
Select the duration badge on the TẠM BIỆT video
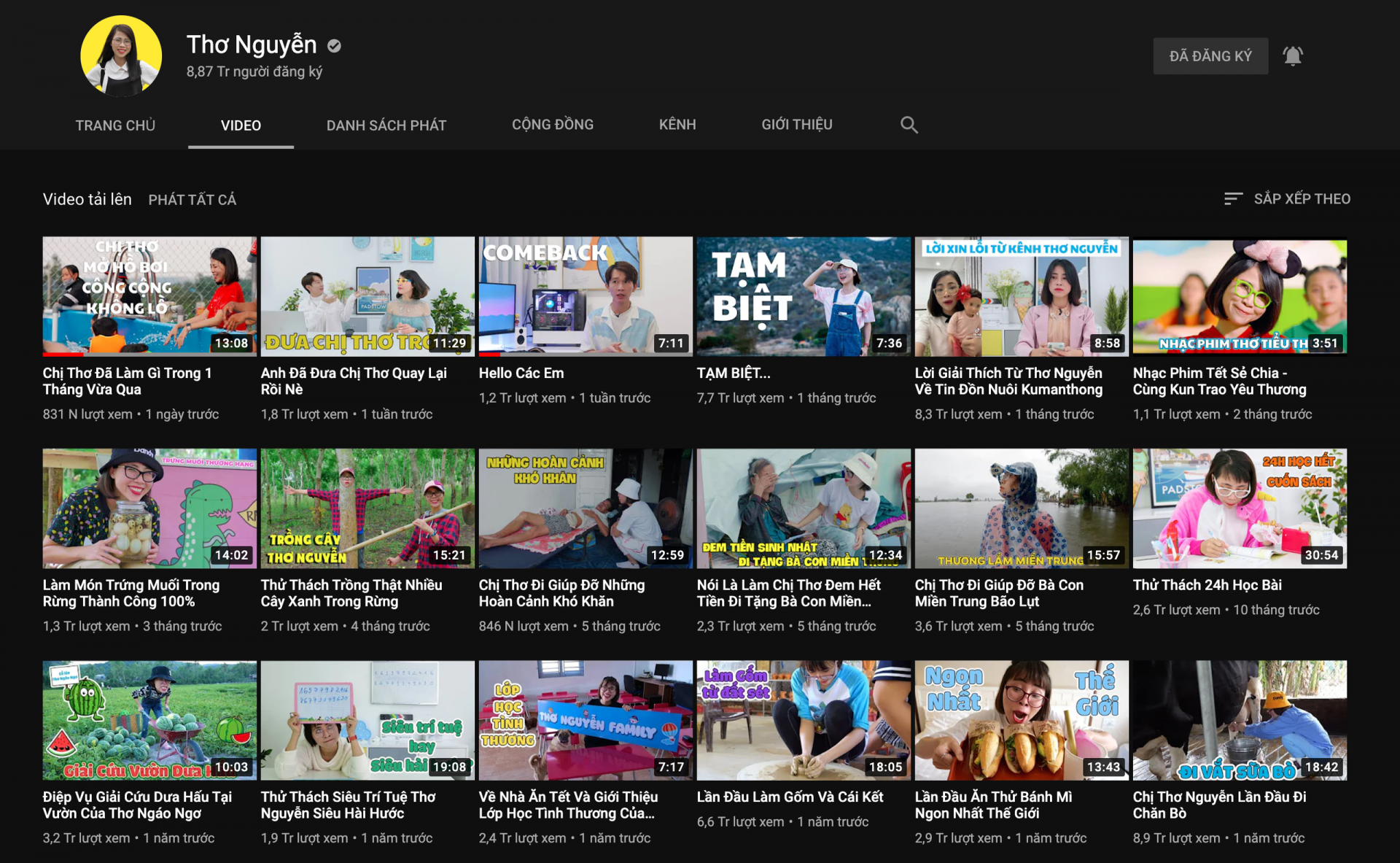890,343
